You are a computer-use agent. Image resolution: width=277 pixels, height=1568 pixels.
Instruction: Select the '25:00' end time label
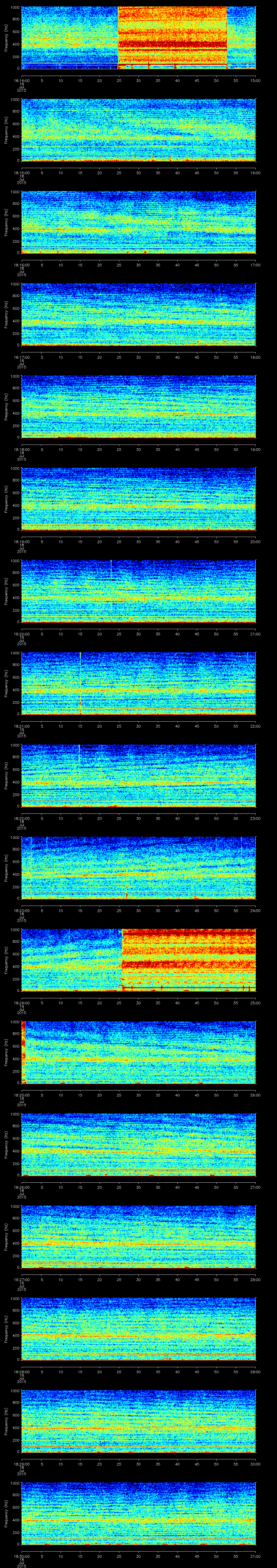click(x=255, y=1003)
